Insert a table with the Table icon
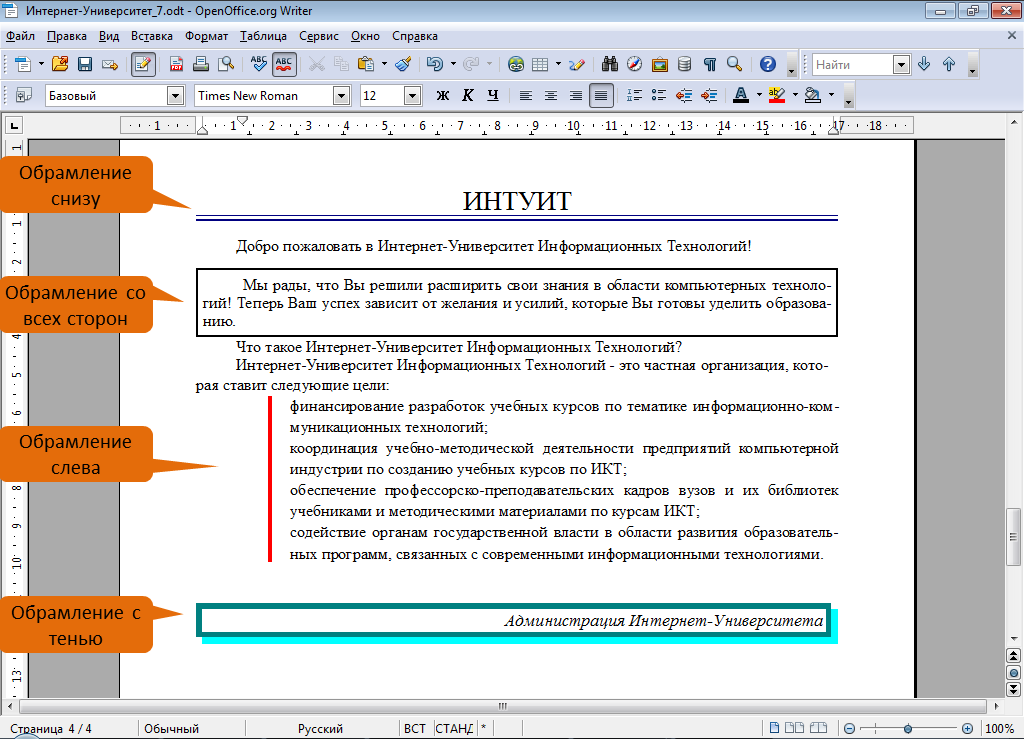Image resolution: width=1024 pixels, height=739 pixels. pos(540,64)
